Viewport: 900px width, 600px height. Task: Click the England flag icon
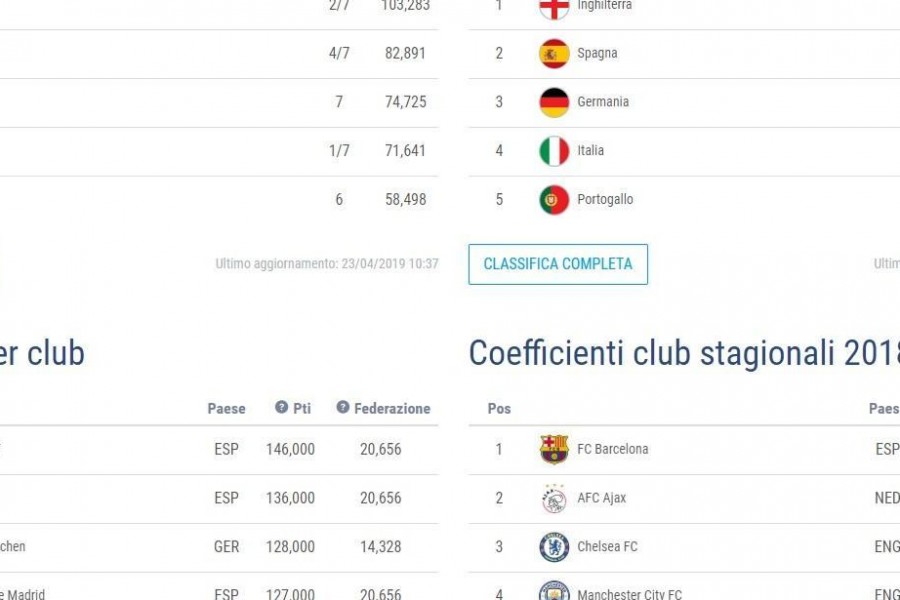pyautogui.click(x=554, y=8)
